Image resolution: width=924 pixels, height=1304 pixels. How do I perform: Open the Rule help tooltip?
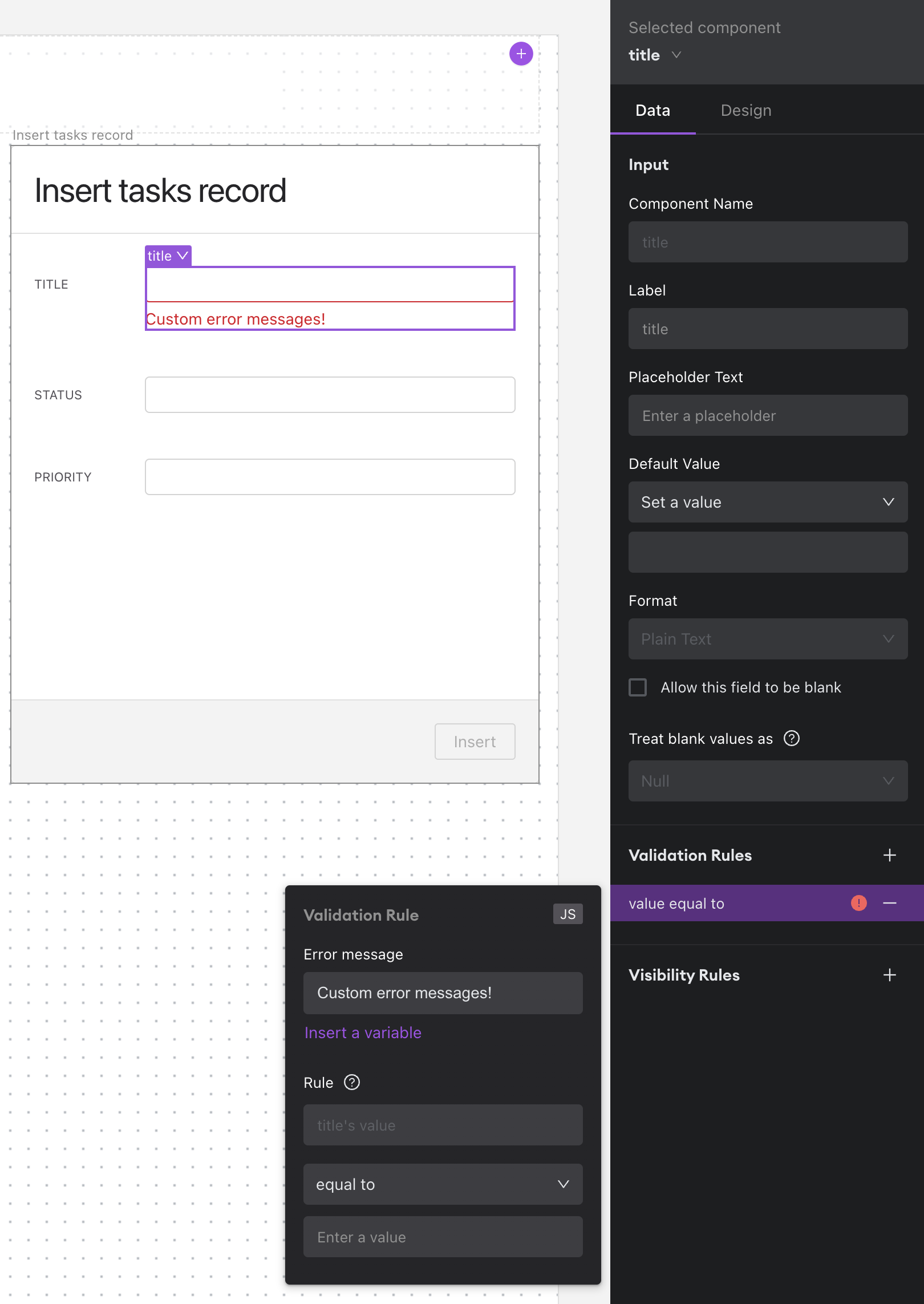(352, 1082)
